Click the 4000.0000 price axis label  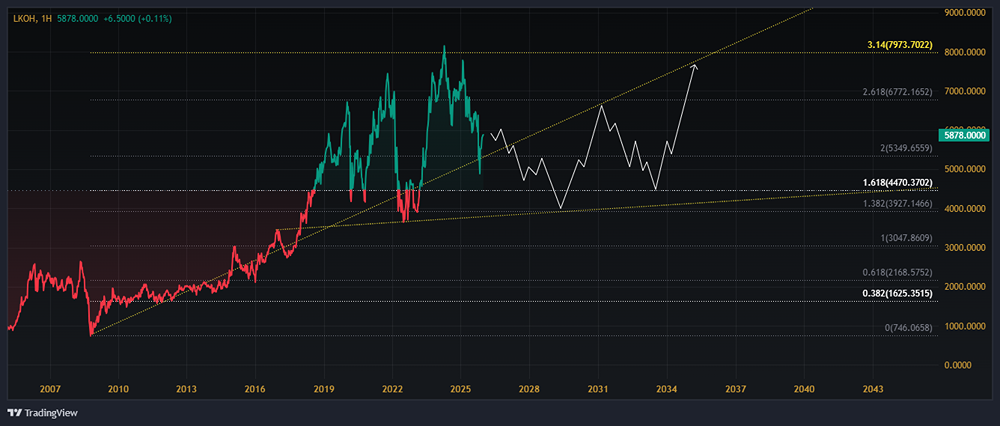[964, 209]
